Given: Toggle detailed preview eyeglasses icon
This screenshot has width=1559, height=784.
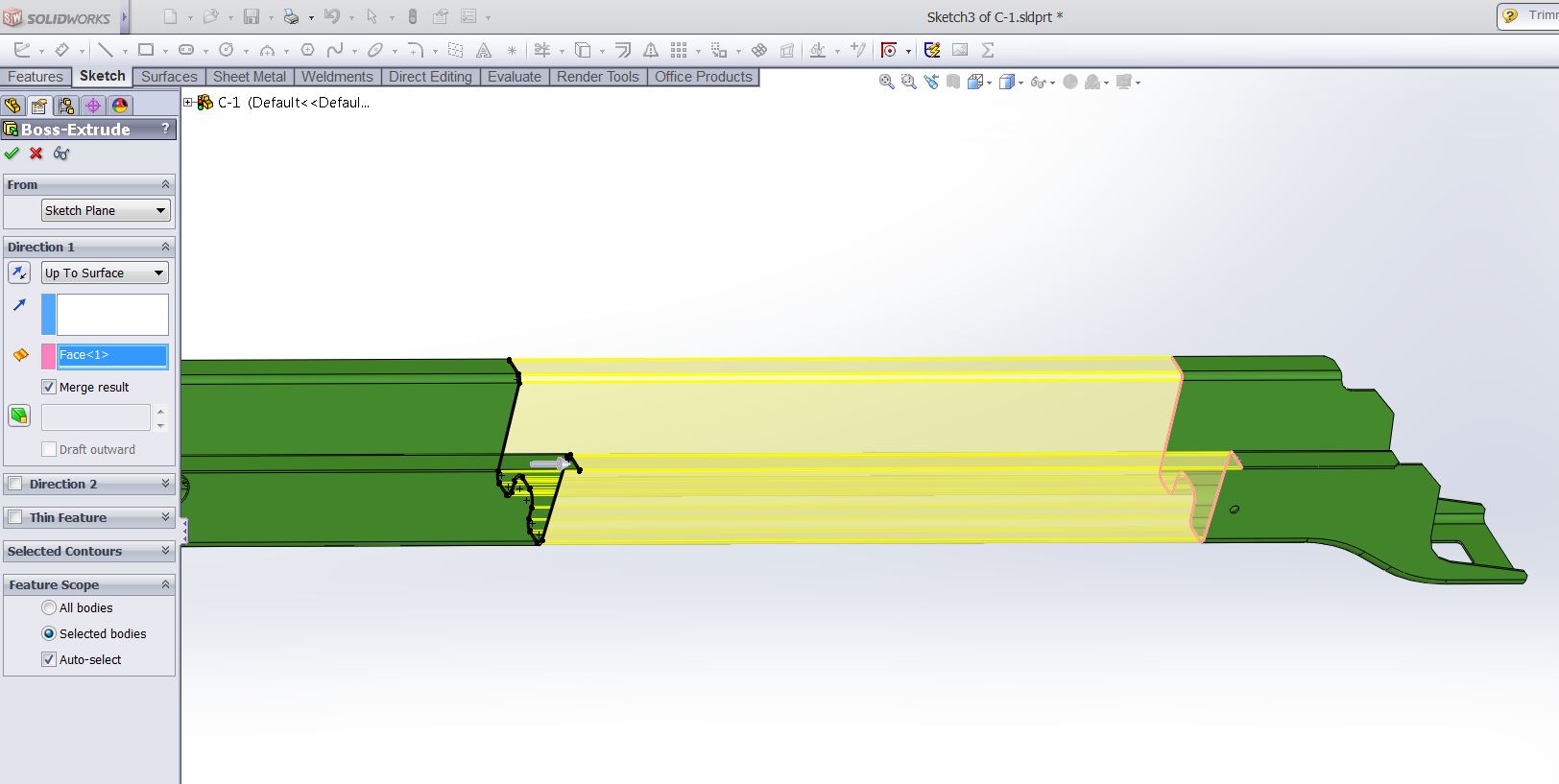Looking at the screenshot, I should pyautogui.click(x=61, y=154).
